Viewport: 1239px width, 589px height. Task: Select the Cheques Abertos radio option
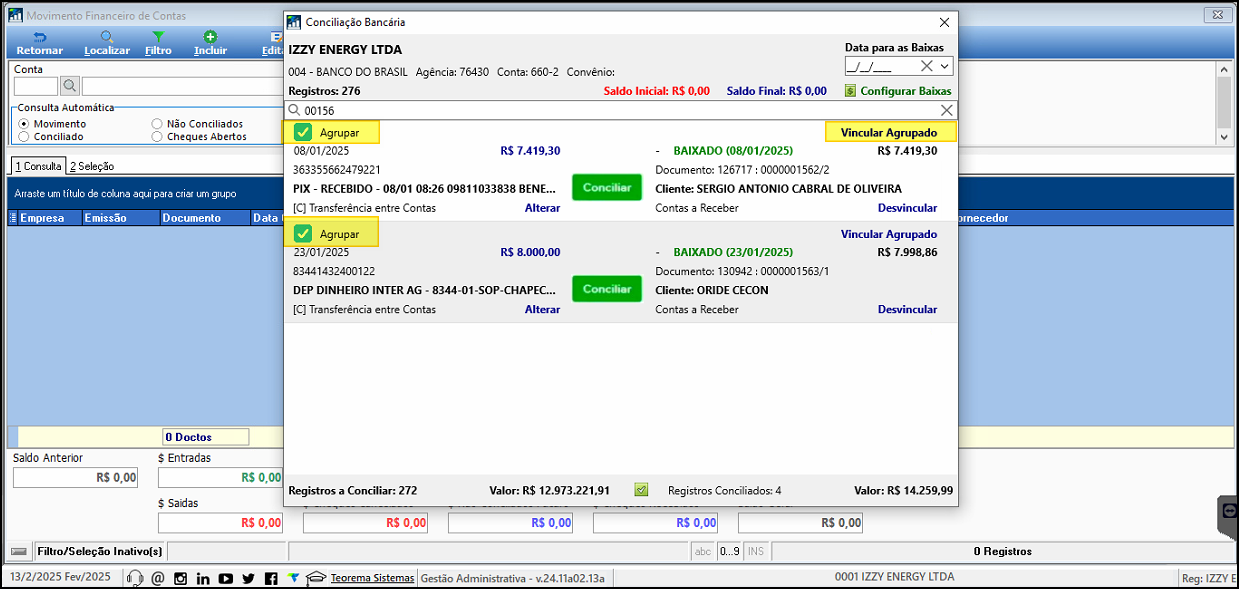[157, 137]
